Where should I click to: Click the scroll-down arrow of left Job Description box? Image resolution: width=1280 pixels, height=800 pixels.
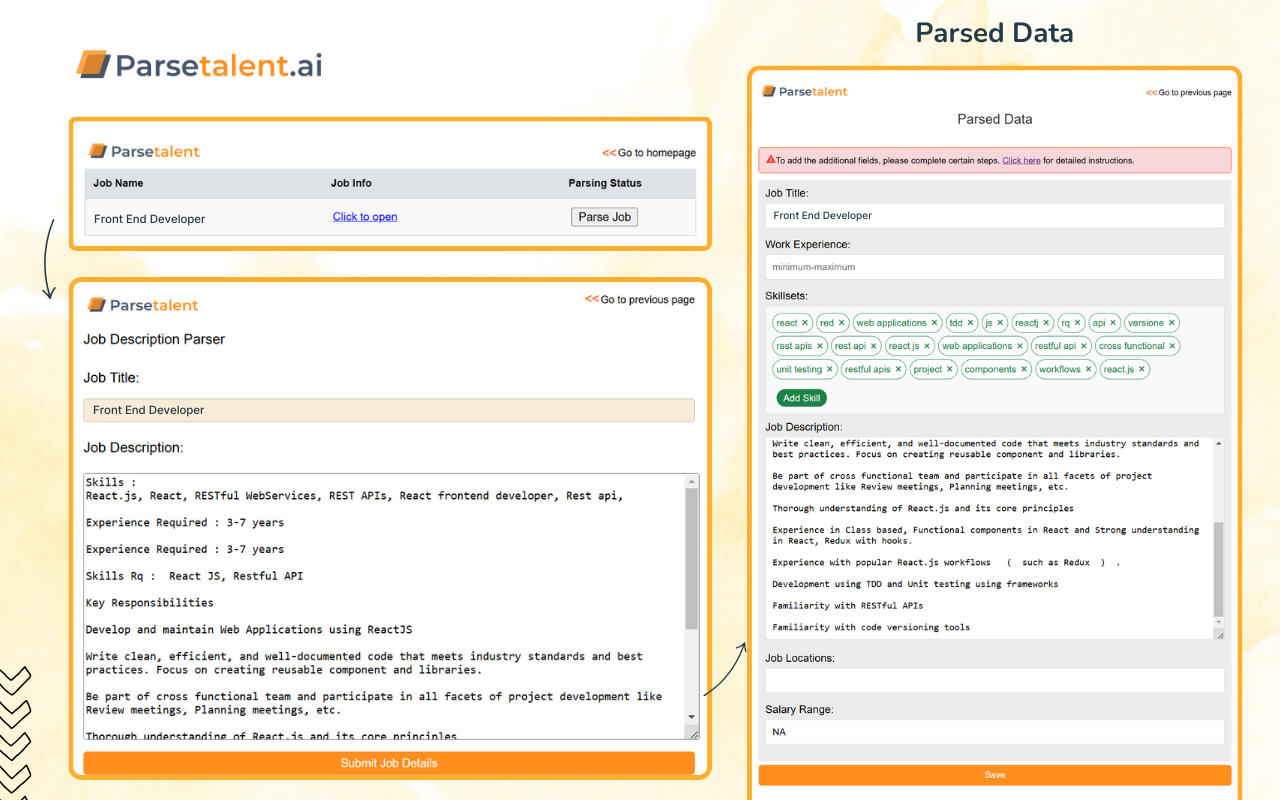[x=692, y=717]
